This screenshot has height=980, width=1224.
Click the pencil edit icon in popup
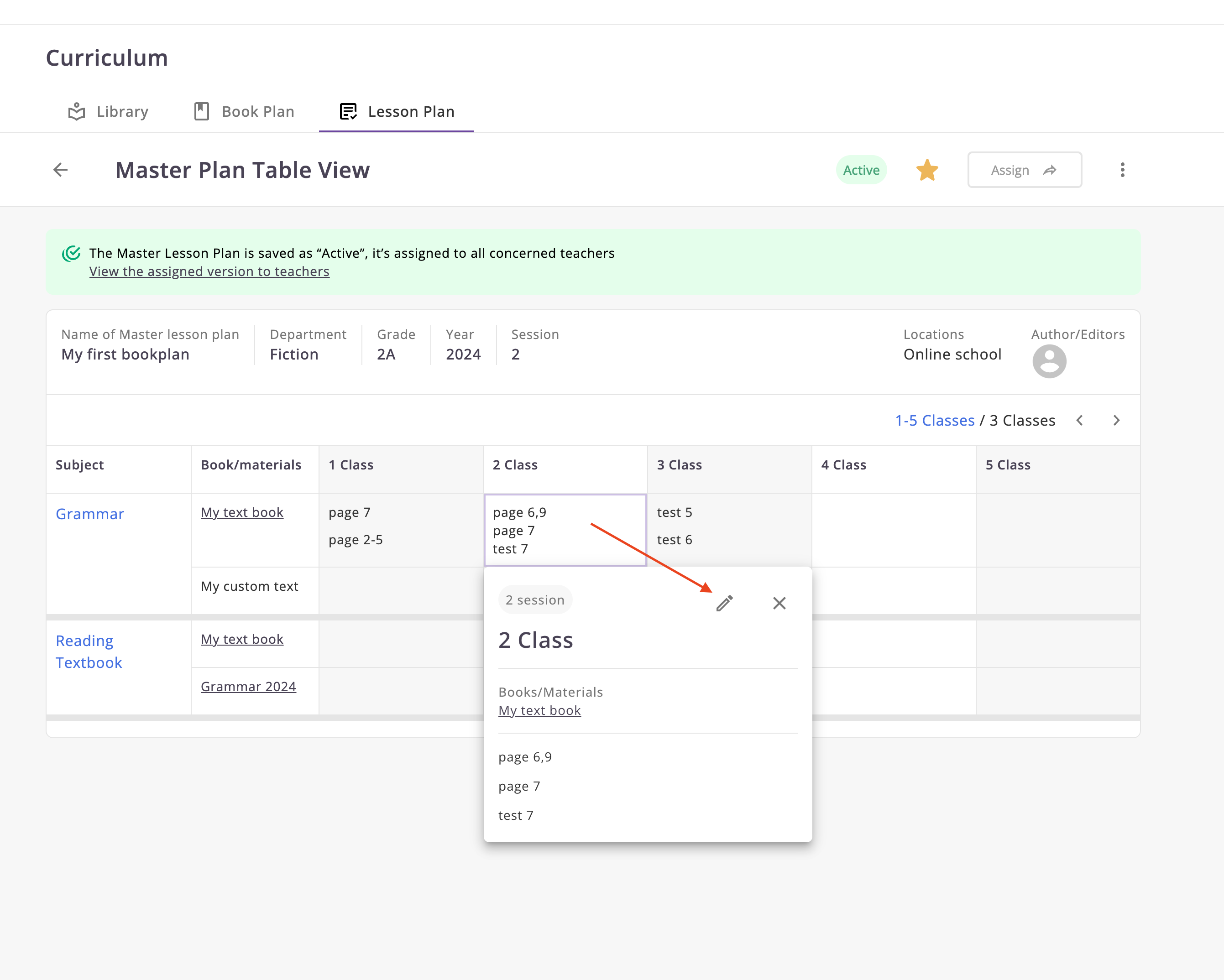tap(724, 603)
